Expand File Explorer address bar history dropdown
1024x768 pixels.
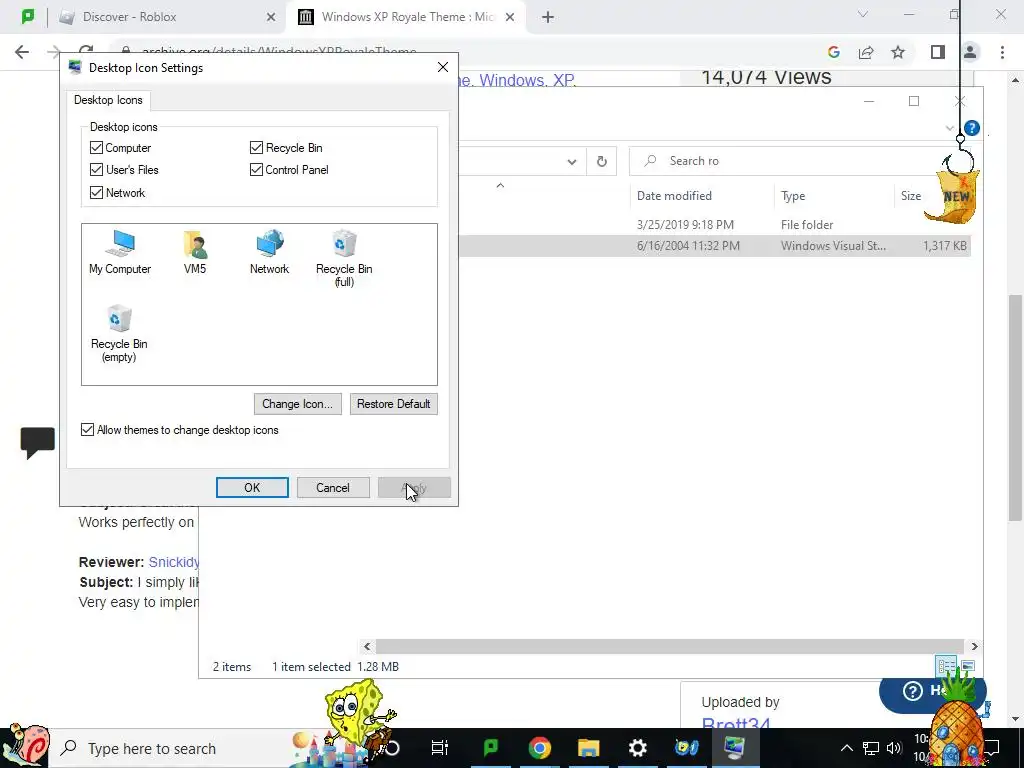pyautogui.click(x=571, y=161)
